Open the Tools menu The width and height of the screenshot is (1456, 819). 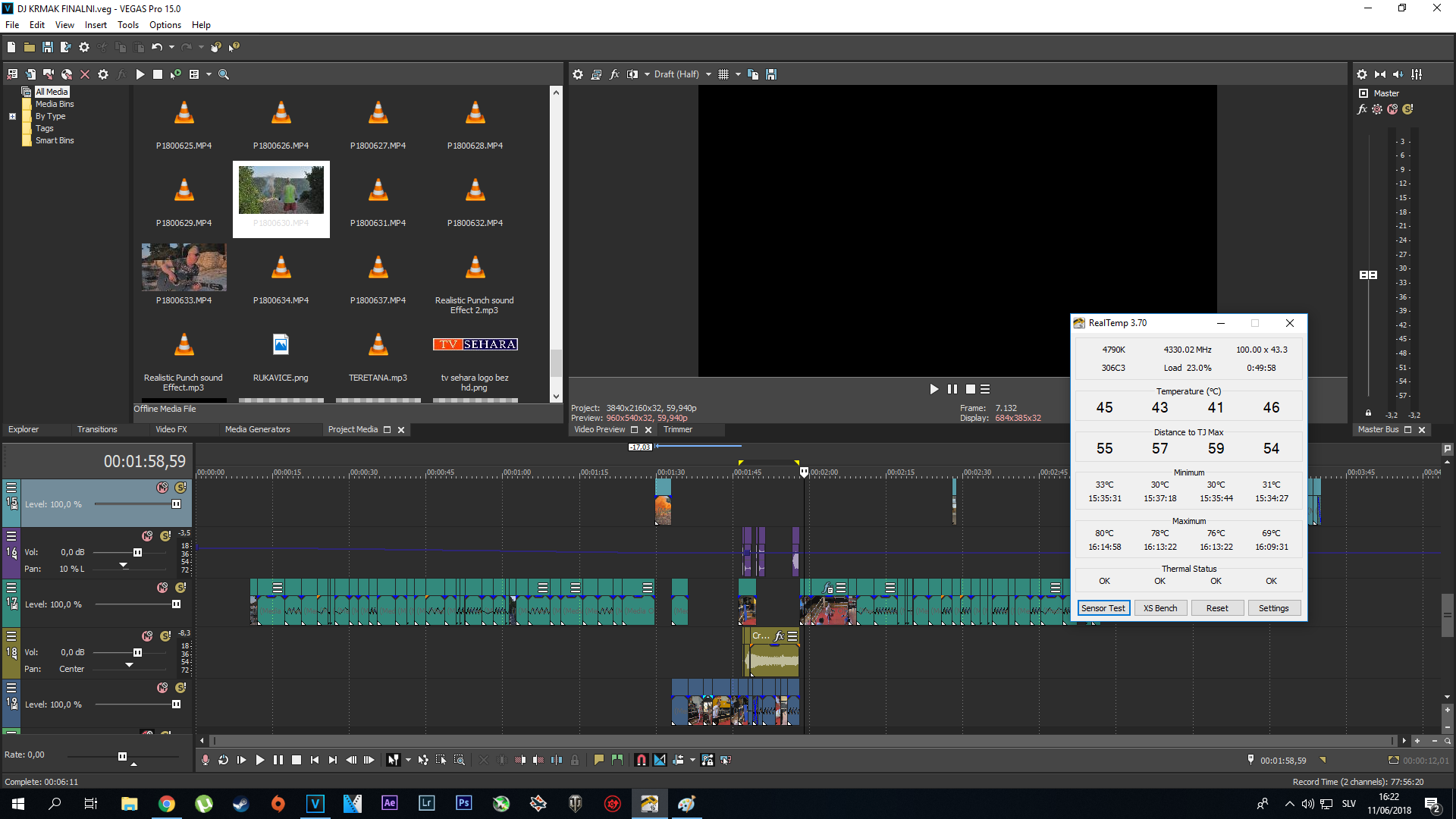(128, 25)
